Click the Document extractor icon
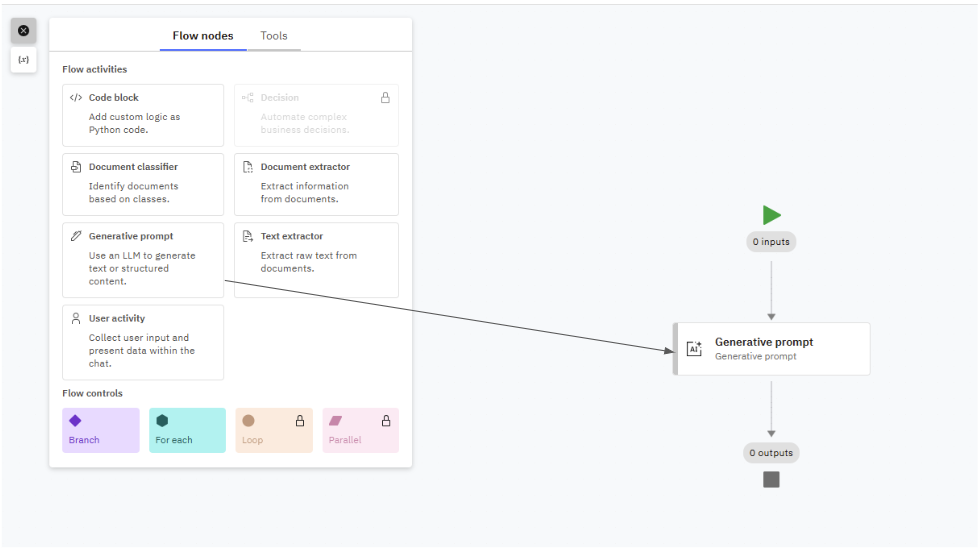979x549 pixels. click(x=248, y=167)
